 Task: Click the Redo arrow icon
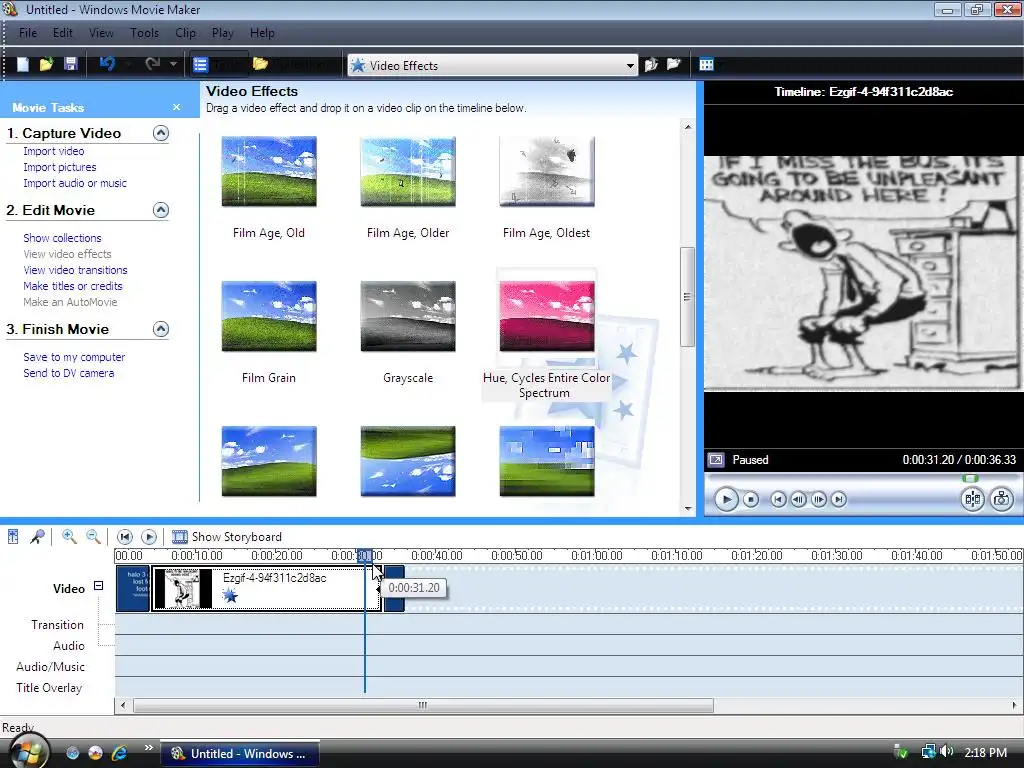tap(153, 63)
